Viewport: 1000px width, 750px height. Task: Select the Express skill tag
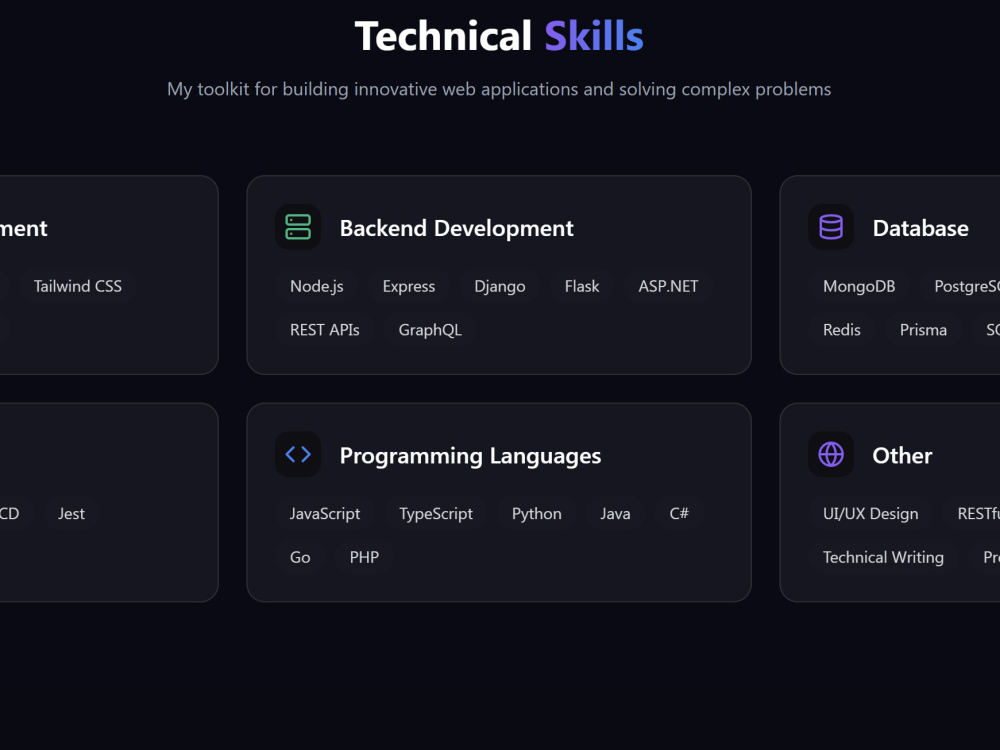click(409, 286)
